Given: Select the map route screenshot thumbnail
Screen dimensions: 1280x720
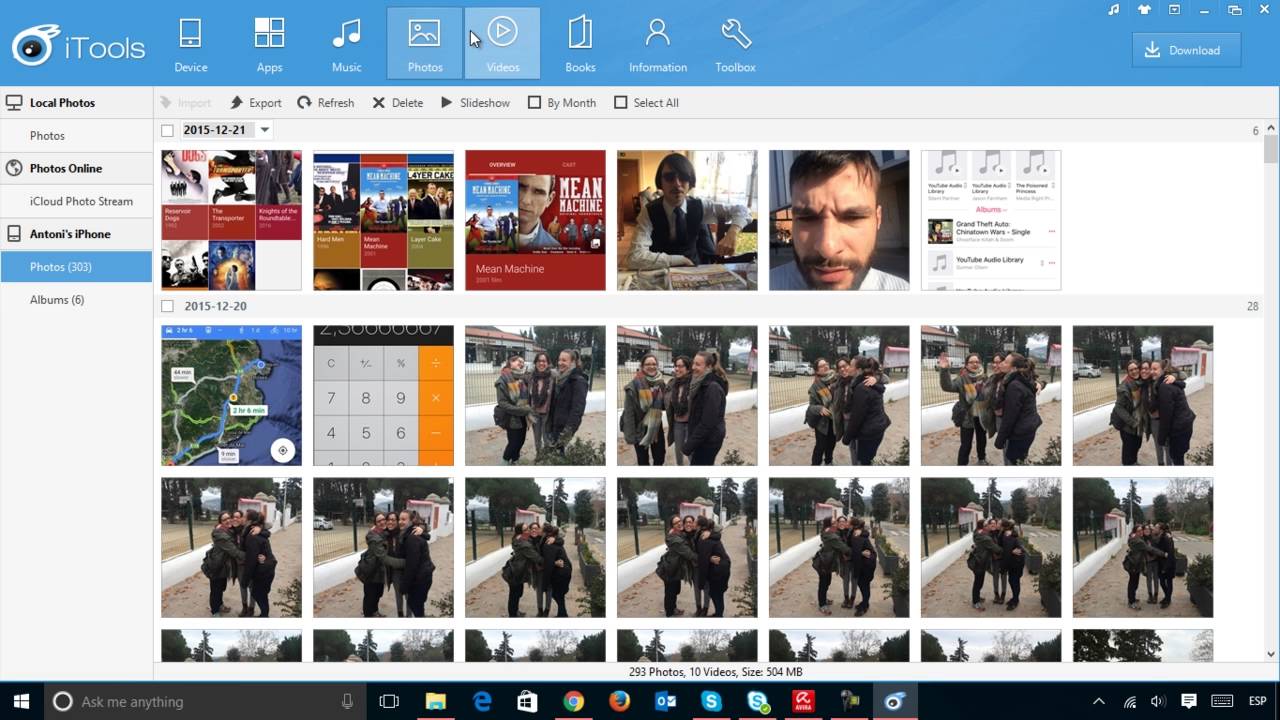Looking at the screenshot, I should (231, 395).
